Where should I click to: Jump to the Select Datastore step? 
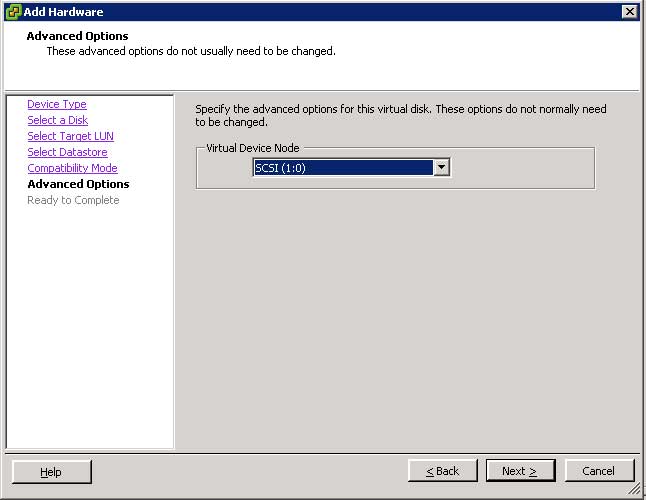(67, 152)
